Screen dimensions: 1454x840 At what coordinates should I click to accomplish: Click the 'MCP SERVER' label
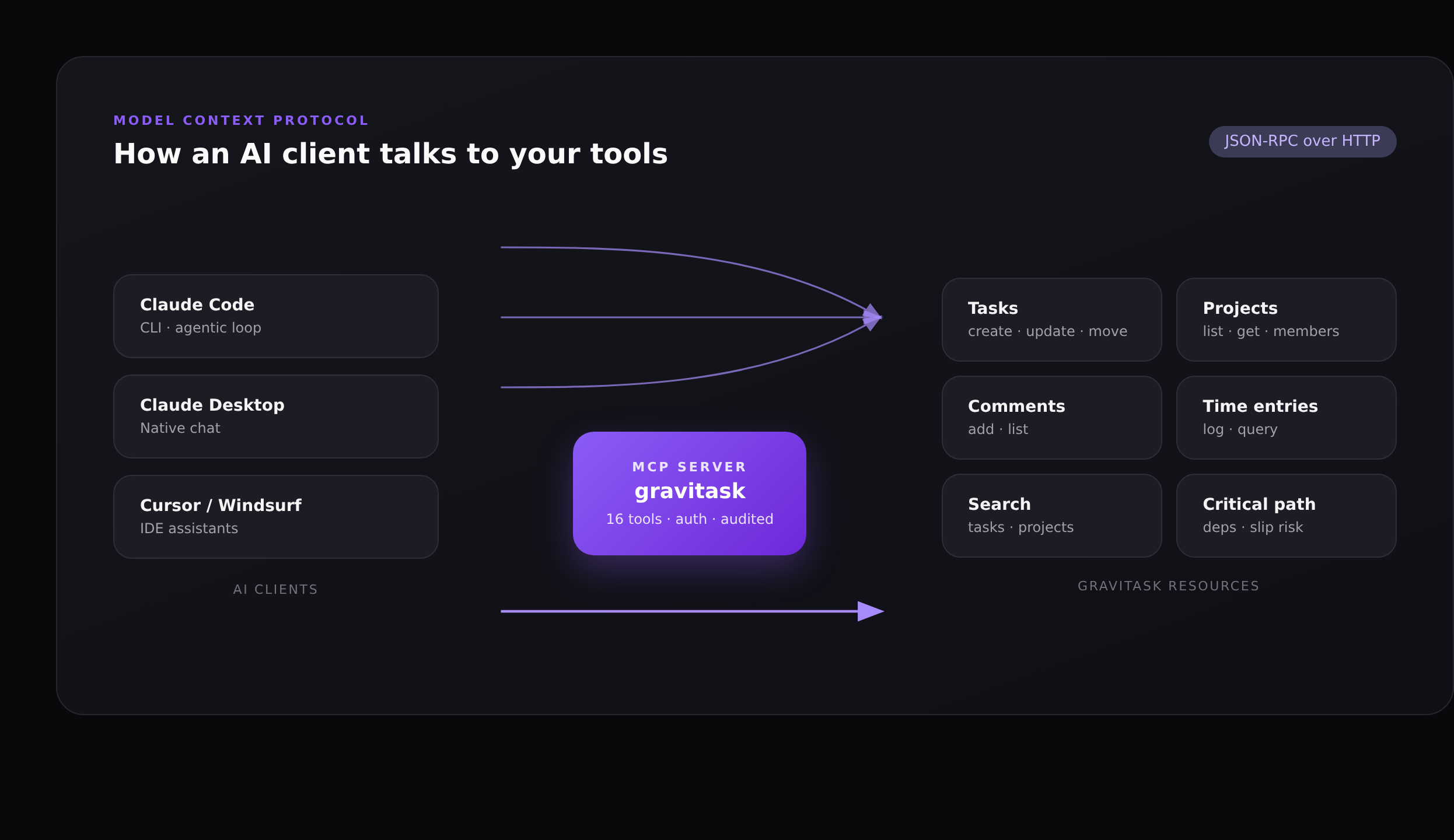tap(690, 467)
